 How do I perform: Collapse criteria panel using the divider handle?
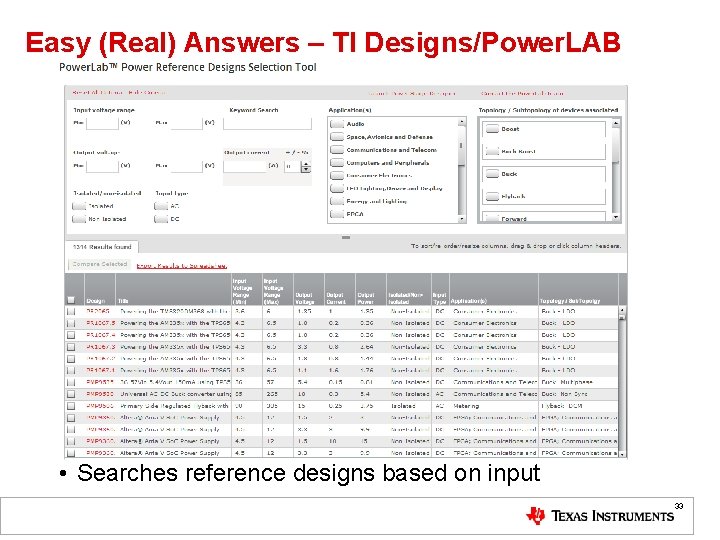[346, 237]
